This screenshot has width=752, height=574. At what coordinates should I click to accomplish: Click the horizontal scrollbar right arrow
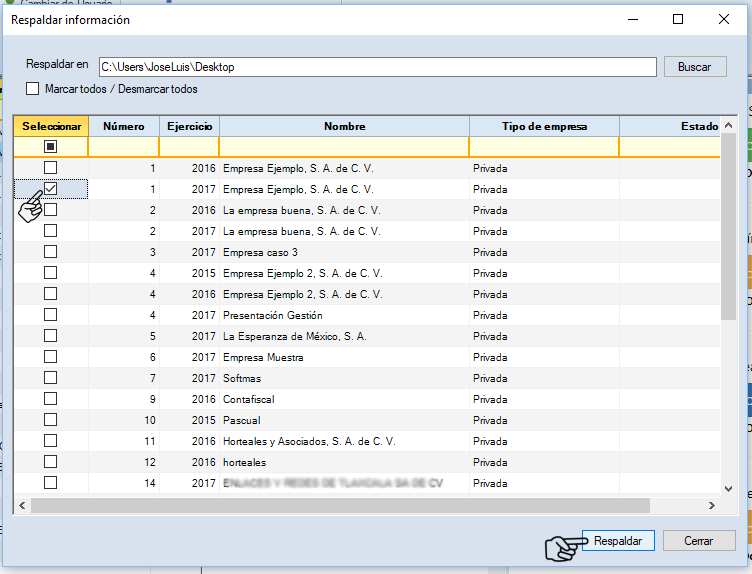pyautogui.click(x=711, y=506)
